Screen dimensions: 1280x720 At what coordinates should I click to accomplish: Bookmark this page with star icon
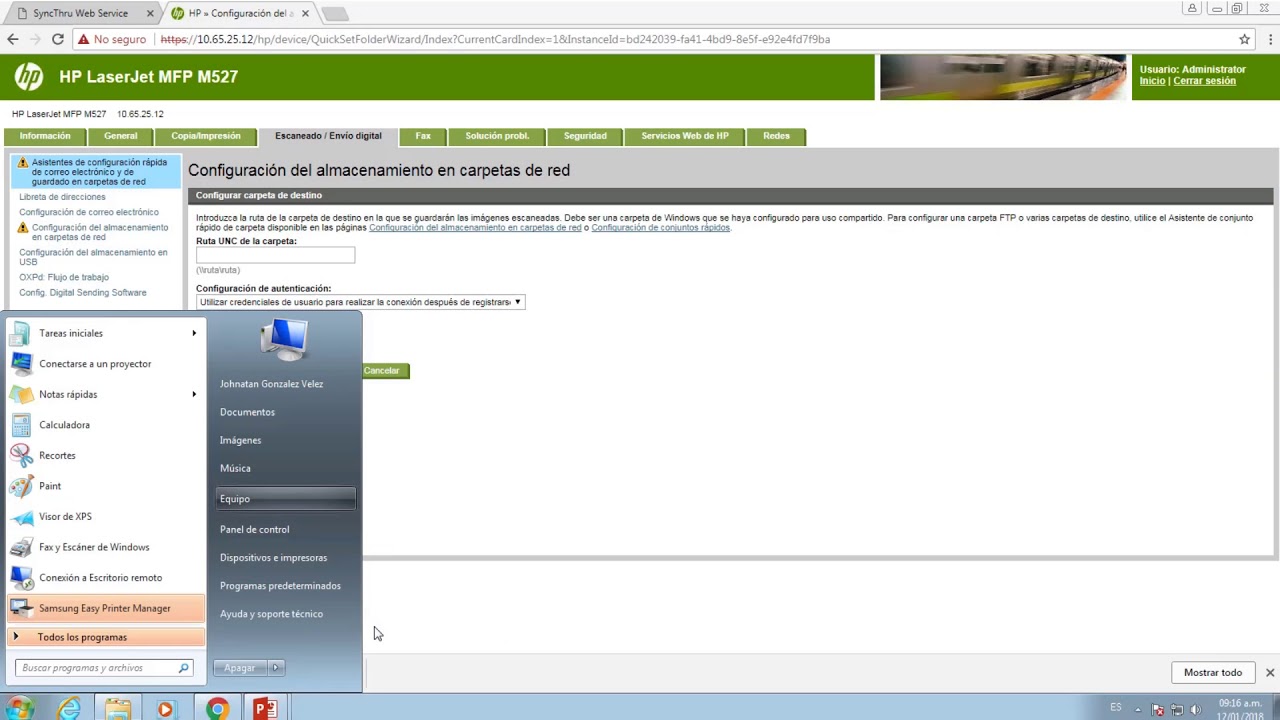coord(1245,39)
